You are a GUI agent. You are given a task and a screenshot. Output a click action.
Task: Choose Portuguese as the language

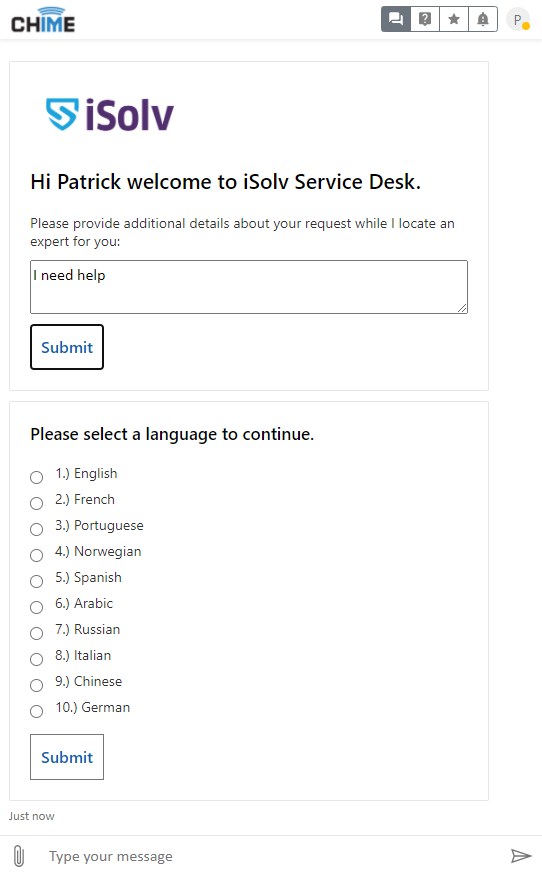tap(36, 529)
